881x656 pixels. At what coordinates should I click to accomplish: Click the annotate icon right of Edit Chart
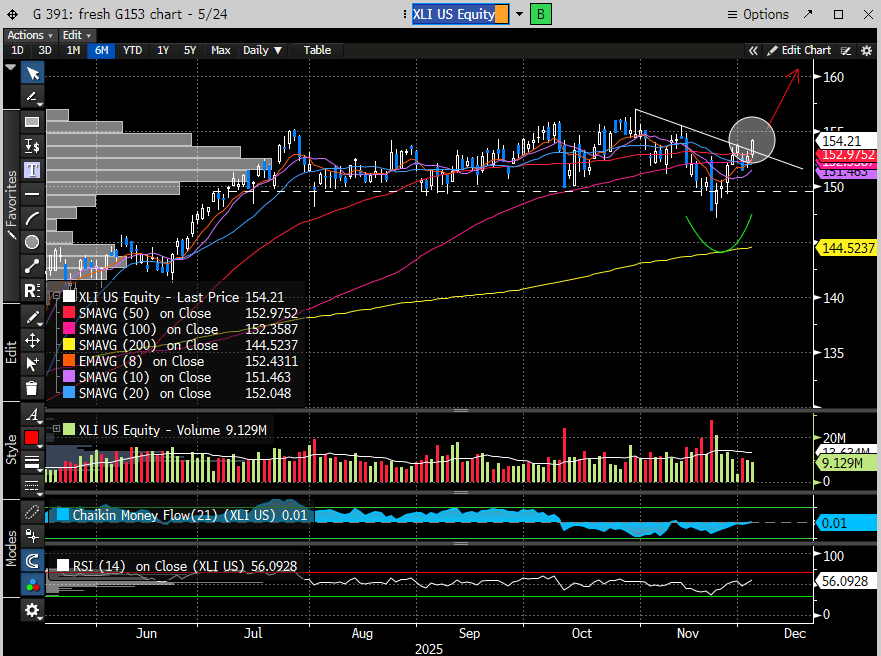click(x=846, y=51)
